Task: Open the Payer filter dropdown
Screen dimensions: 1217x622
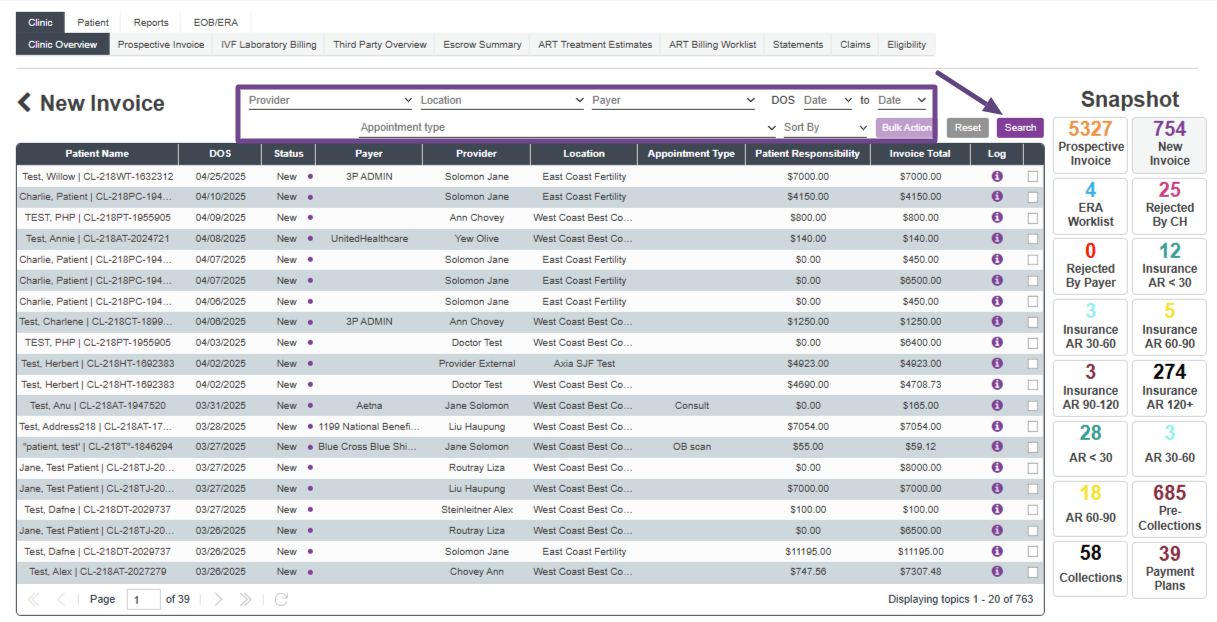Action: pyautogui.click(x=673, y=100)
